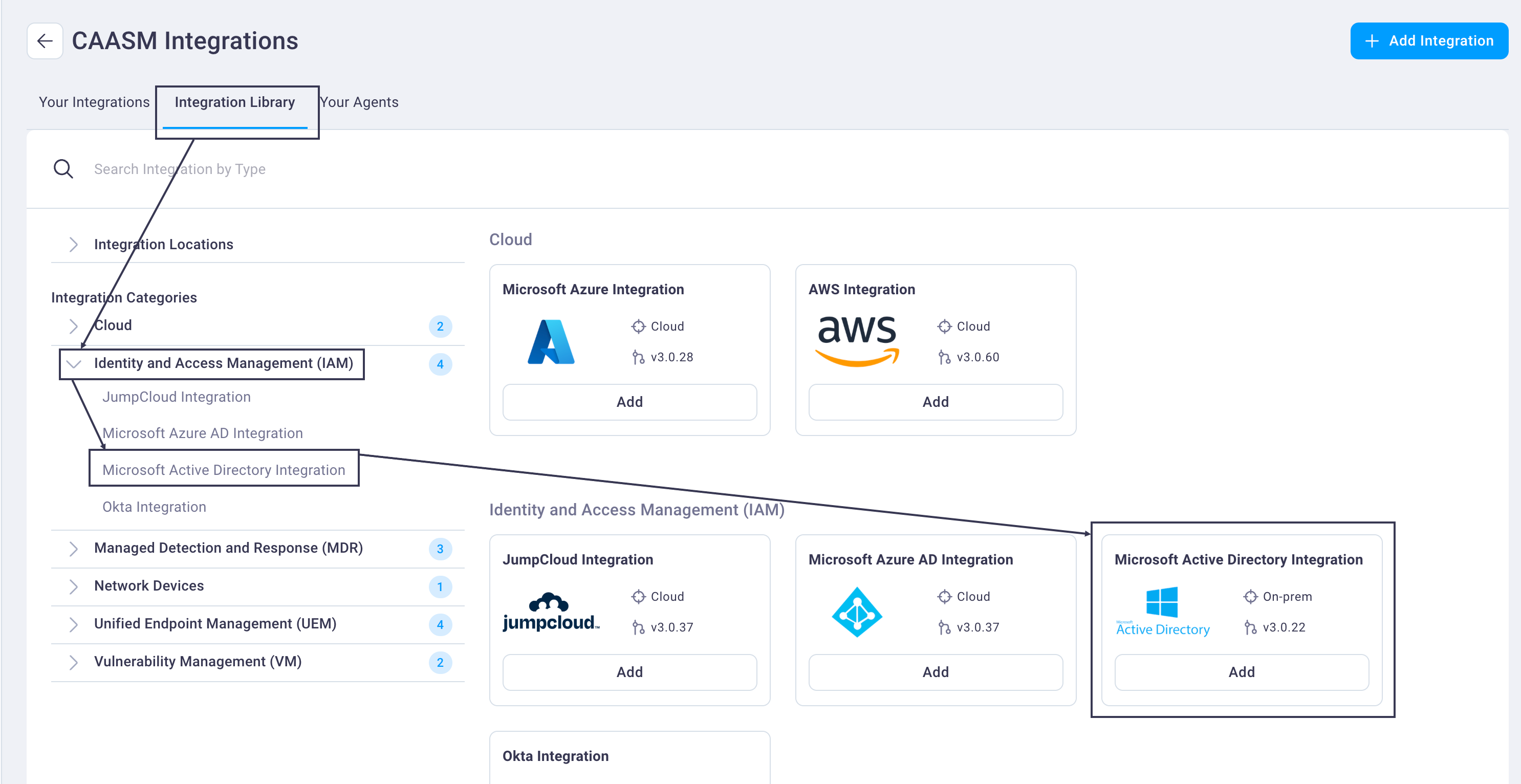Screen dimensions: 1521x784
Task: Click version icon on JumpCloud card
Action: (x=638, y=627)
